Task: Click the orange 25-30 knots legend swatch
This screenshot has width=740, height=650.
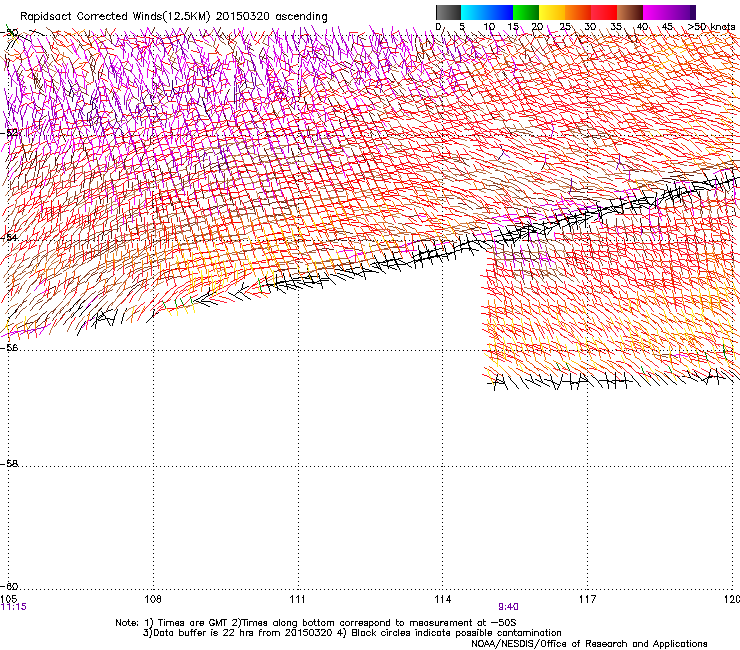Action: pyautogui.click(x=578, y=12)
